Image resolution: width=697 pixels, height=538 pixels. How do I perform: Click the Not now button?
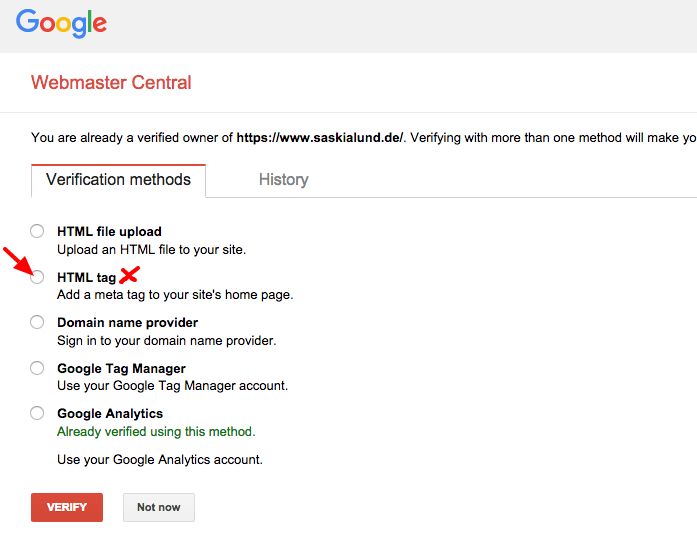(x=158, y=507)
